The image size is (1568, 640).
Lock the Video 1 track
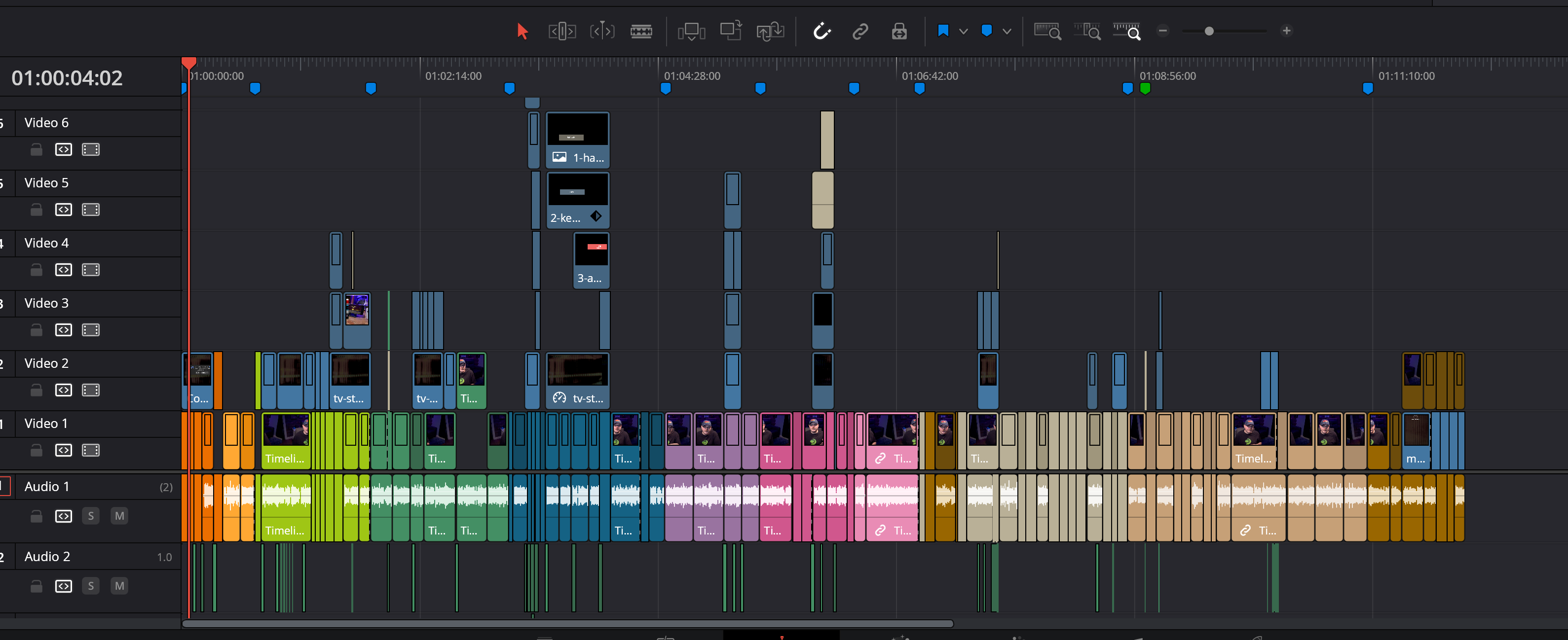(x=36, y=450)
